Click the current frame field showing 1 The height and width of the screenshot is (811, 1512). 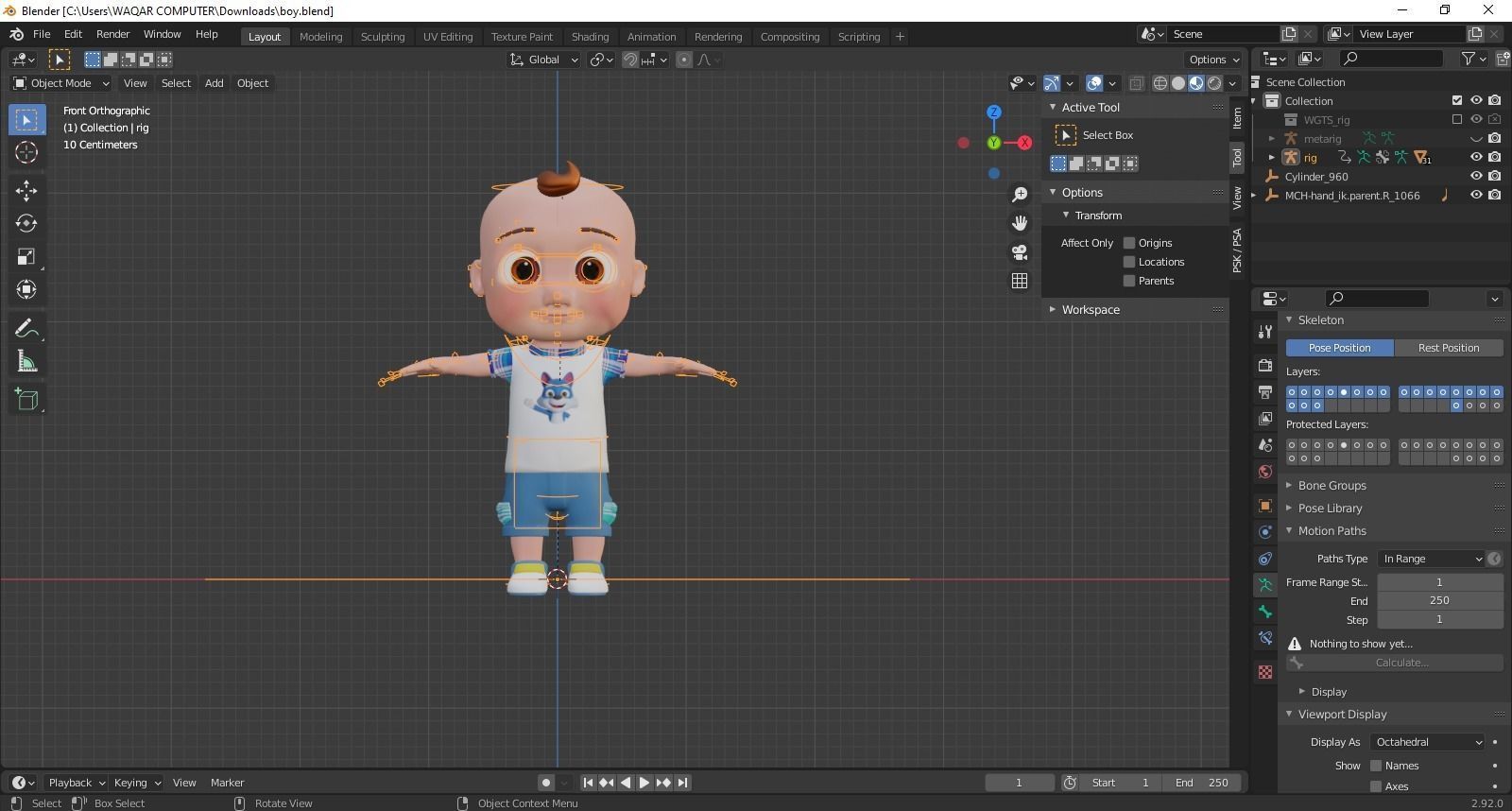(x=1020, y=783)
